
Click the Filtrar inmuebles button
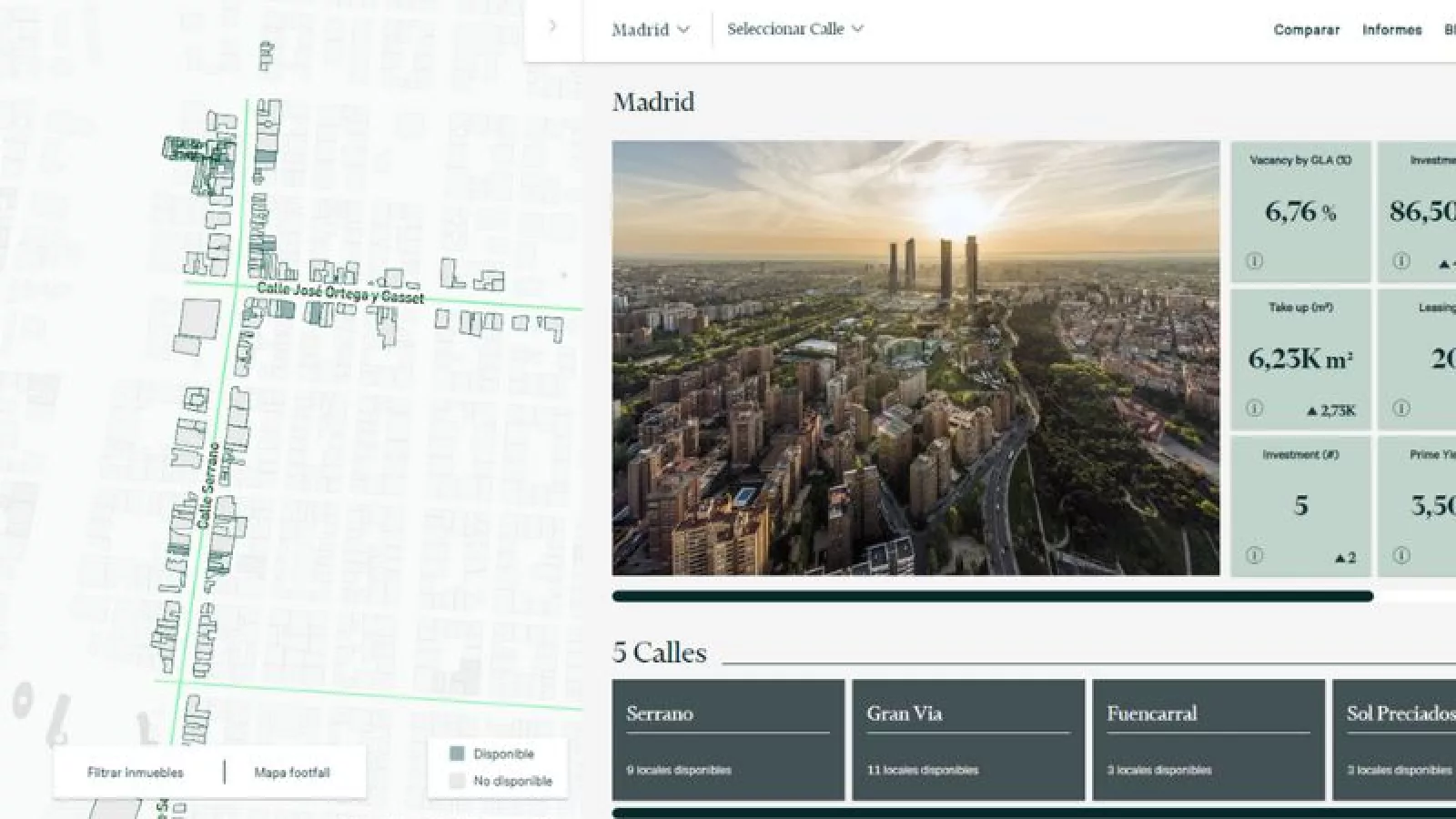(136, 773)
